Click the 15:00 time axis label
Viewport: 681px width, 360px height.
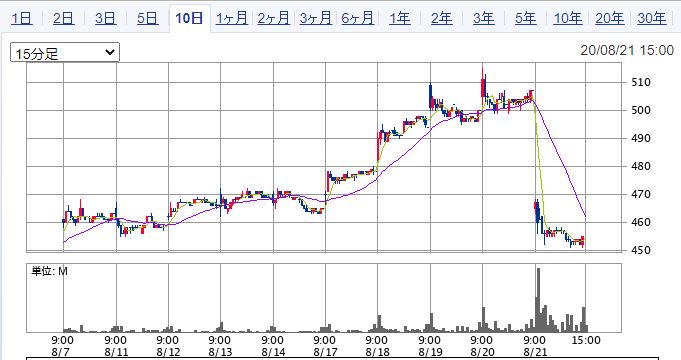pyautogui.click(x=586, y=340)
